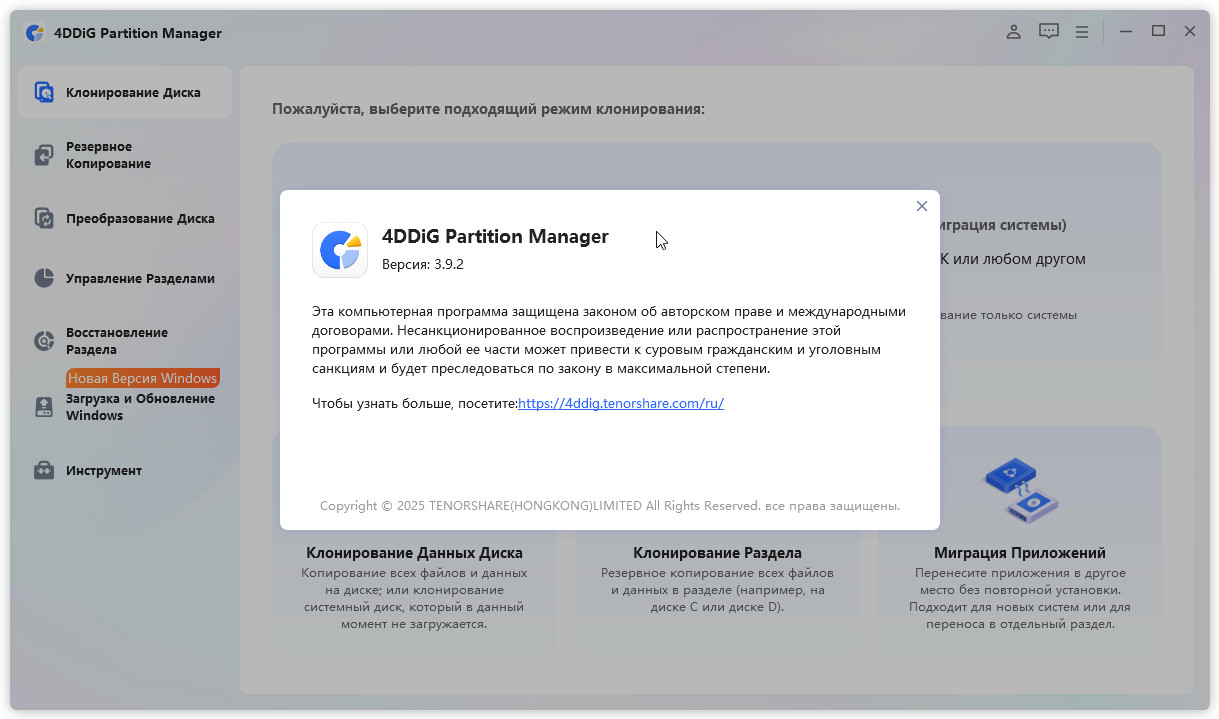Click the Загрузка и Обновление Windows icon
The image size is (1219, 719).
pyautogui.click(x=44, y=407)
